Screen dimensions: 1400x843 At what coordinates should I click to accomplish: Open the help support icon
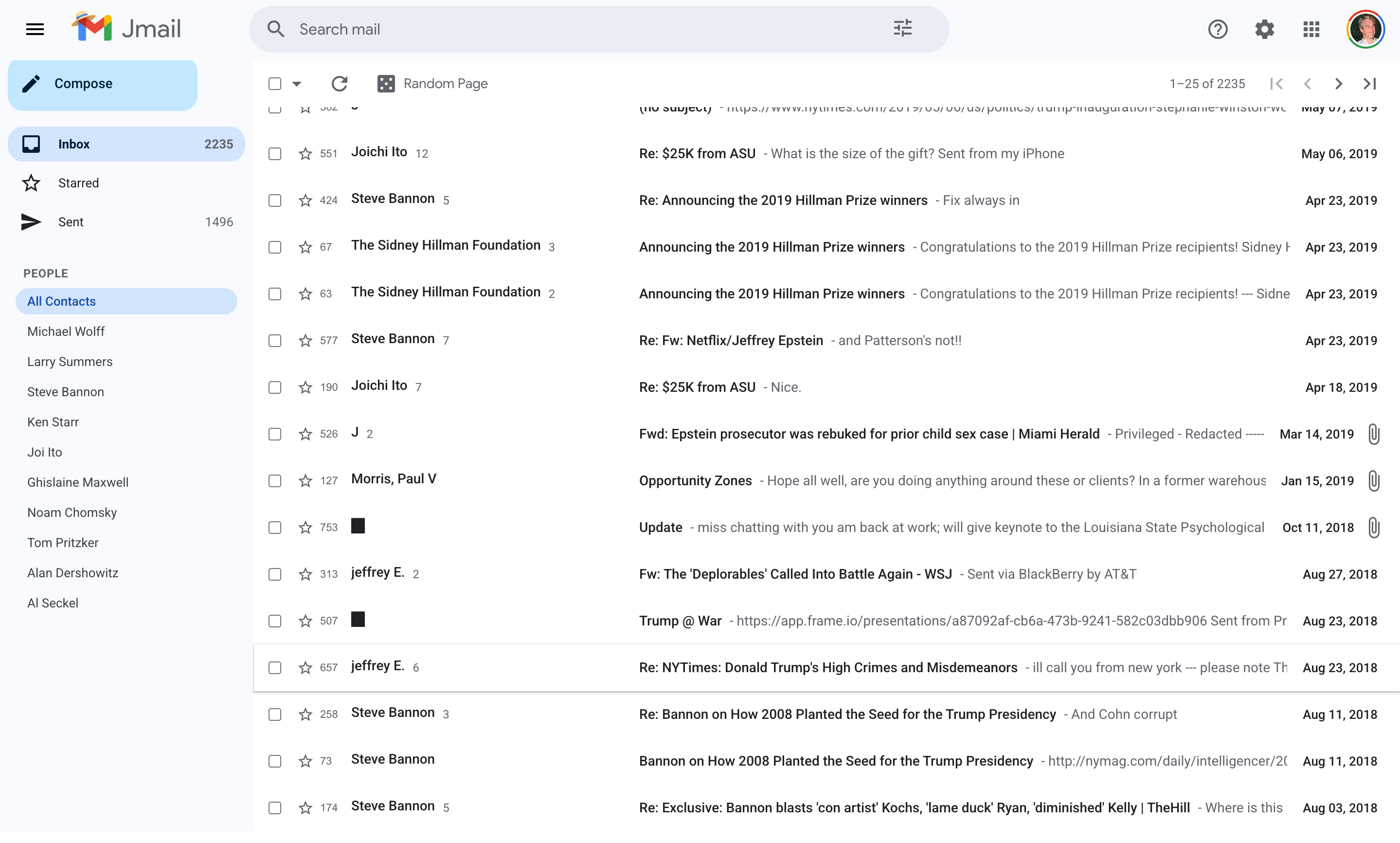coord(1217,29)
